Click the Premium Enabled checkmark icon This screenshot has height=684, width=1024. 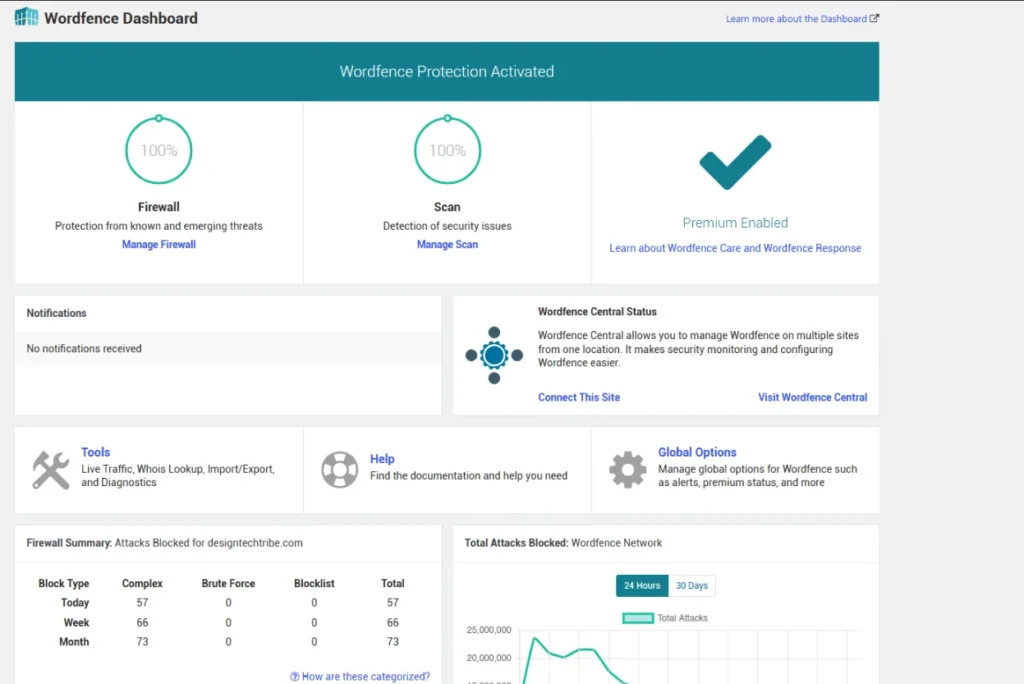735,163
